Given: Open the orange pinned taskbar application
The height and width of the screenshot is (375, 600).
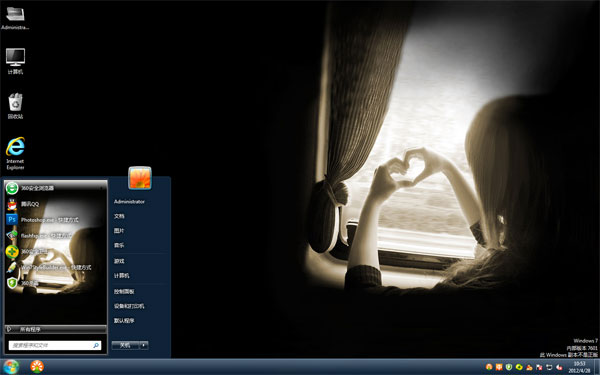Looking at the screenshot, I should tap(37, 367).
